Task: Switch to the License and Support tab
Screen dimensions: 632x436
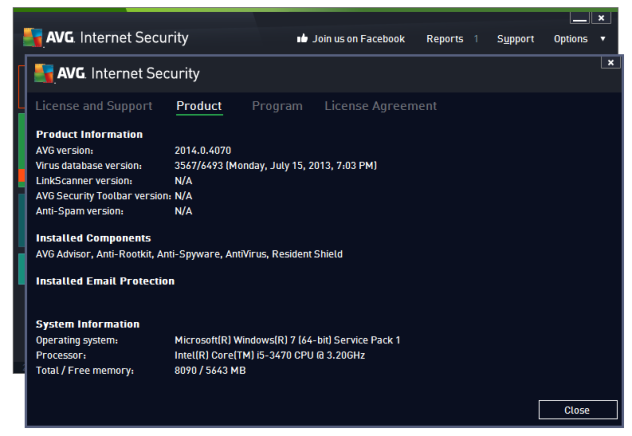Action: tap(94, 106)
